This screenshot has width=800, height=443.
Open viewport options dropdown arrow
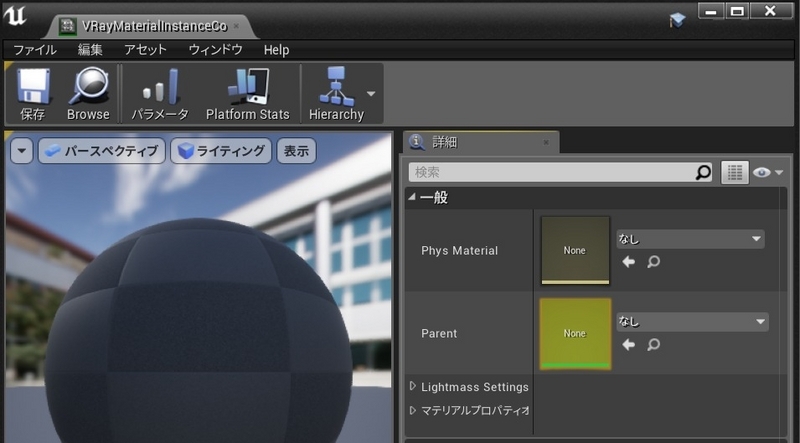coord(22,151)
